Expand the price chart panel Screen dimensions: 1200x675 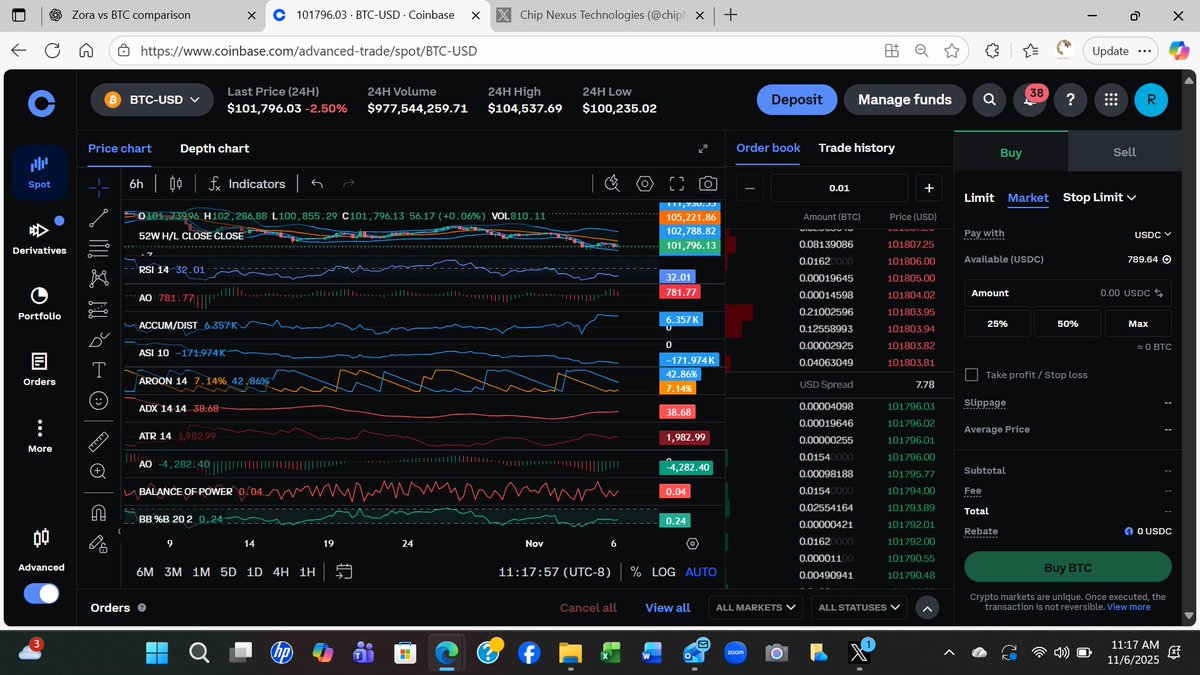703,149
